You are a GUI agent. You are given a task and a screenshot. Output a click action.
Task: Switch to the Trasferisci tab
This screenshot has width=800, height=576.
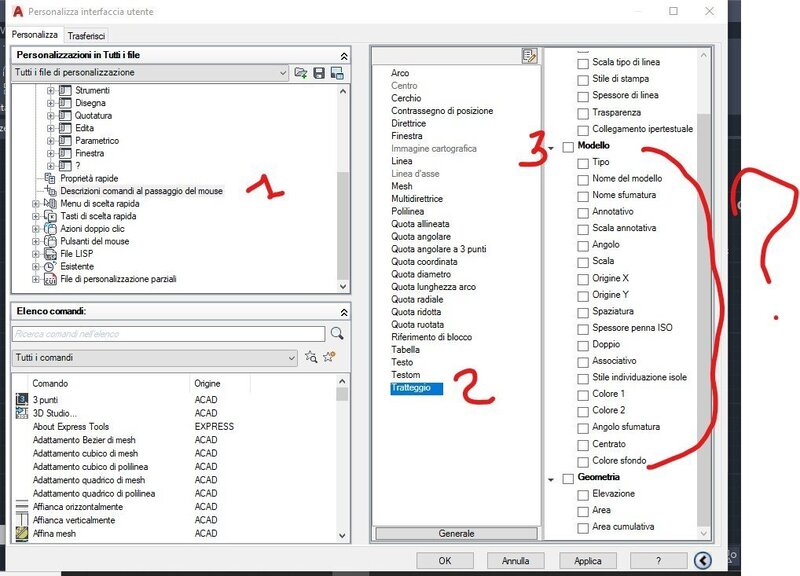(86, 36)
